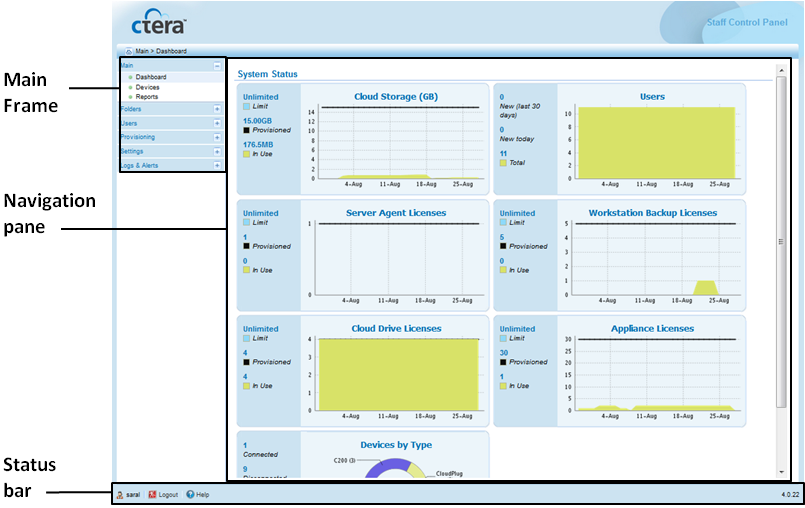Click the Devices by Type chart title

(x=396, y=445)
